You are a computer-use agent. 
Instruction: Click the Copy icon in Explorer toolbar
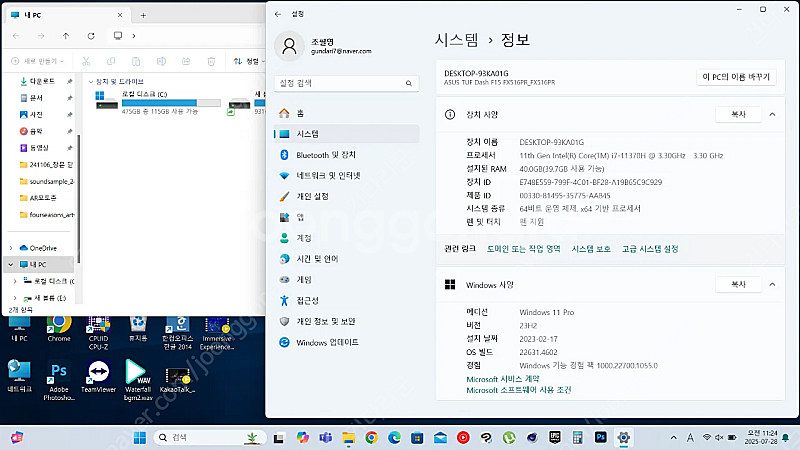[111, 61]
